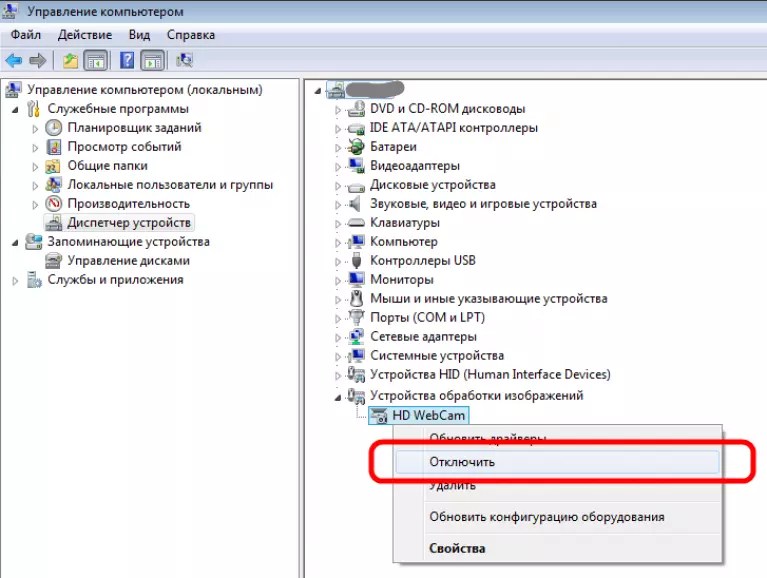Viewport: 767px width, 578px height.
Task: Click the Общие папки folder icon
Action: 53,166
